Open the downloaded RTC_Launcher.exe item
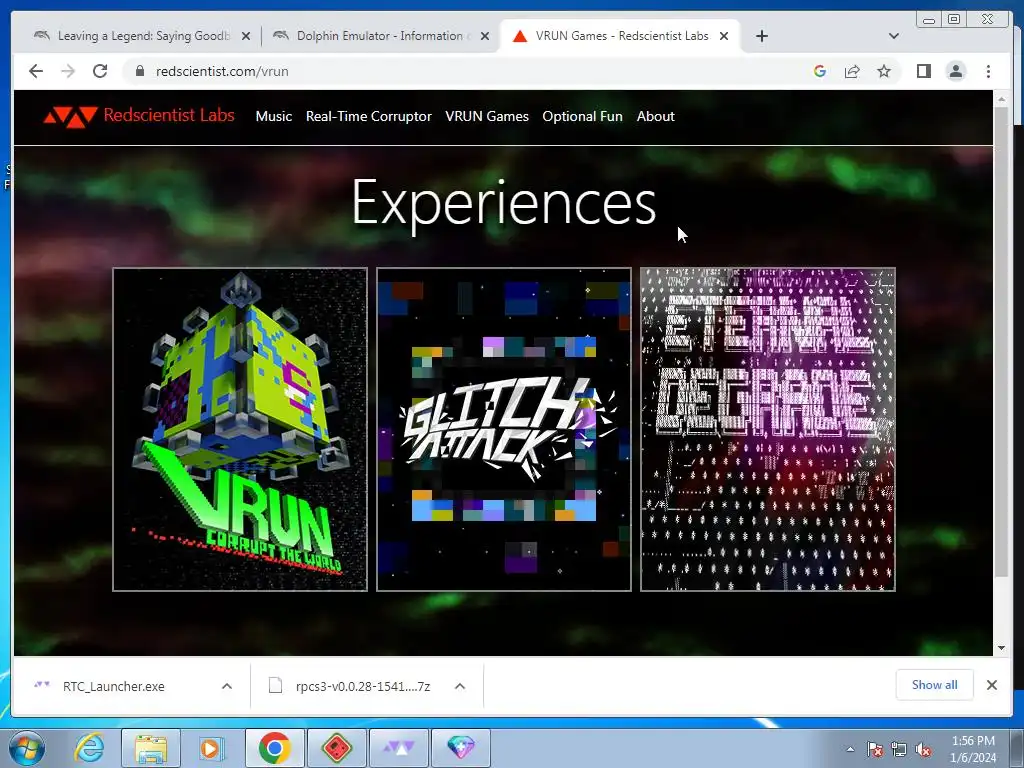This screenshot has height=768, width=1024. coord(114,686)
